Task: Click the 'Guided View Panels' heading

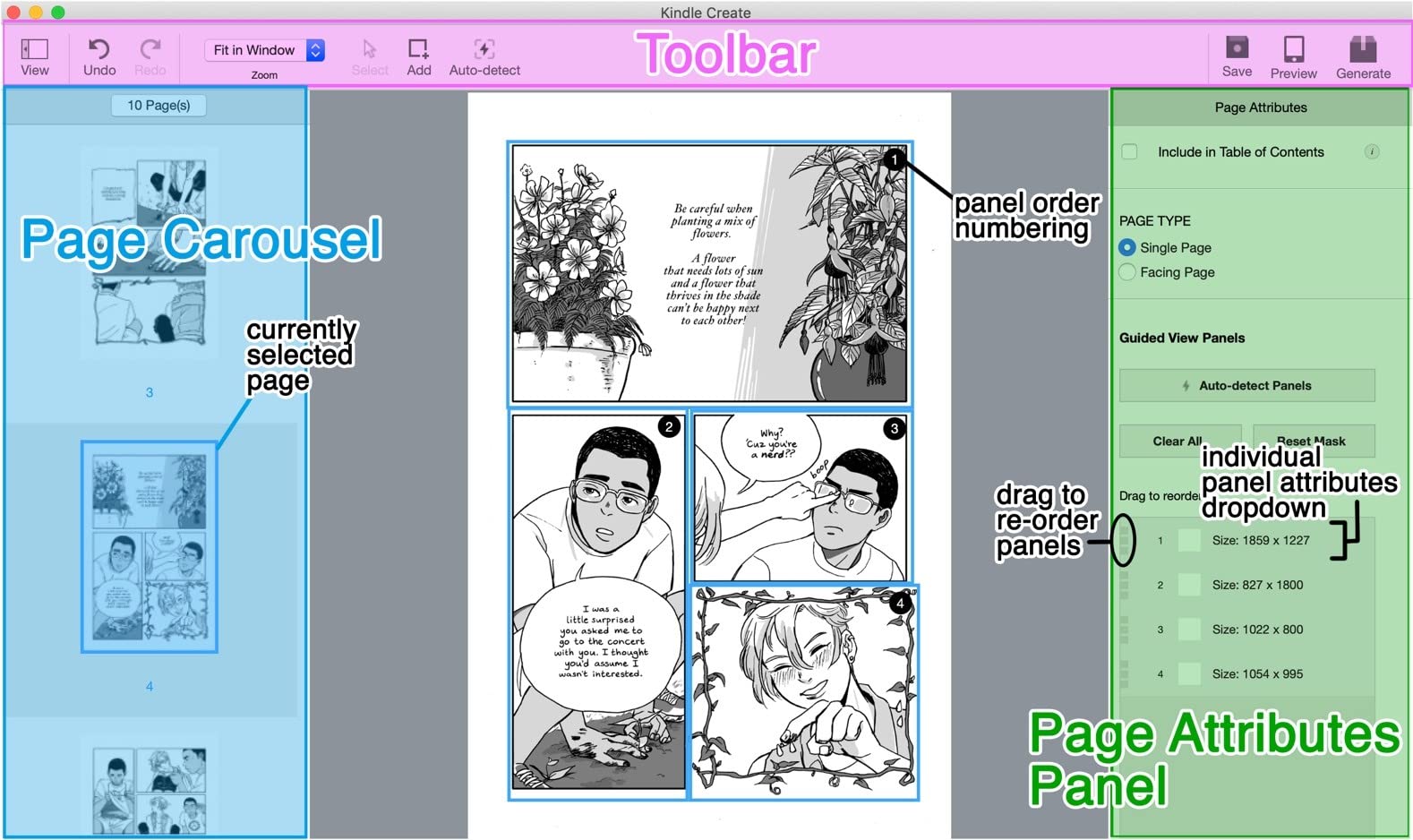Action: tap(1182, 338)
